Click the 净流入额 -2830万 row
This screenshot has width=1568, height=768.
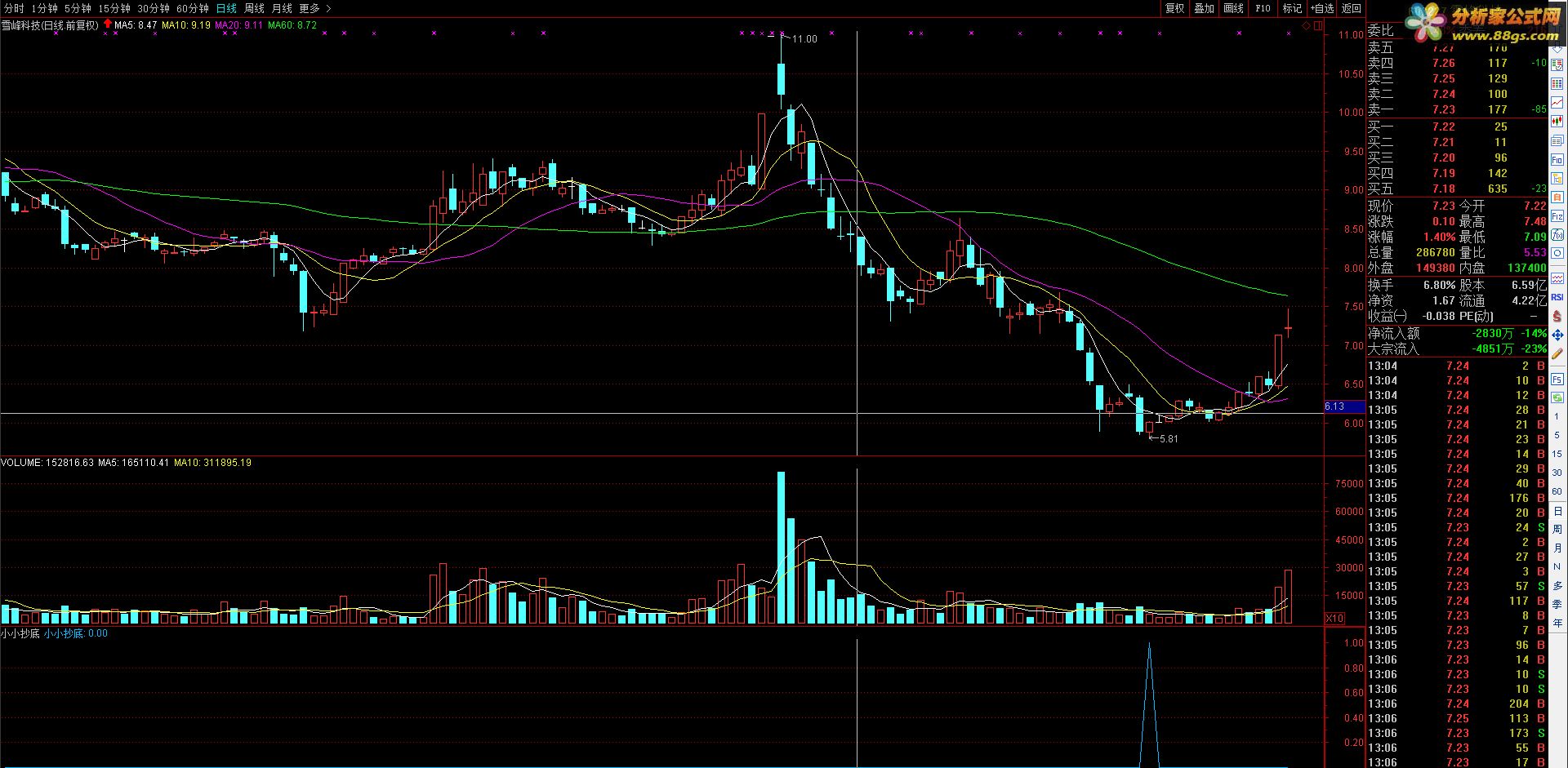(1457, 333)
